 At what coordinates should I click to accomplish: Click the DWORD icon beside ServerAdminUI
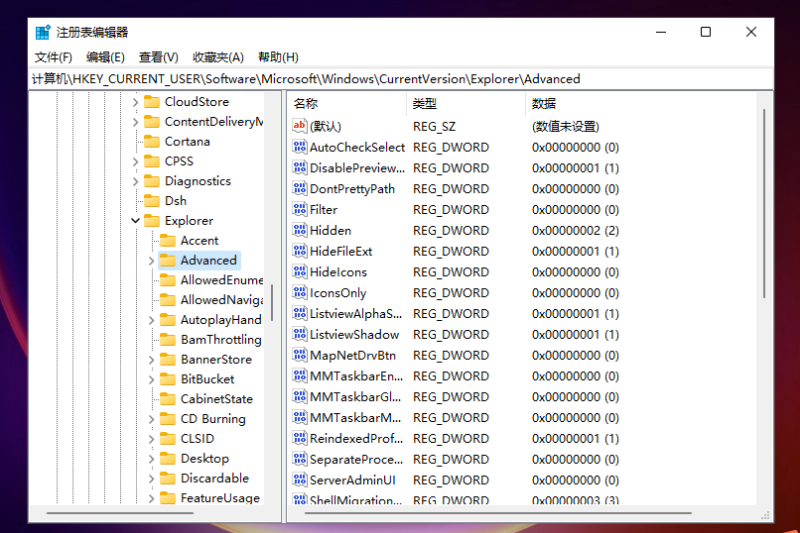tap(299, 479)
